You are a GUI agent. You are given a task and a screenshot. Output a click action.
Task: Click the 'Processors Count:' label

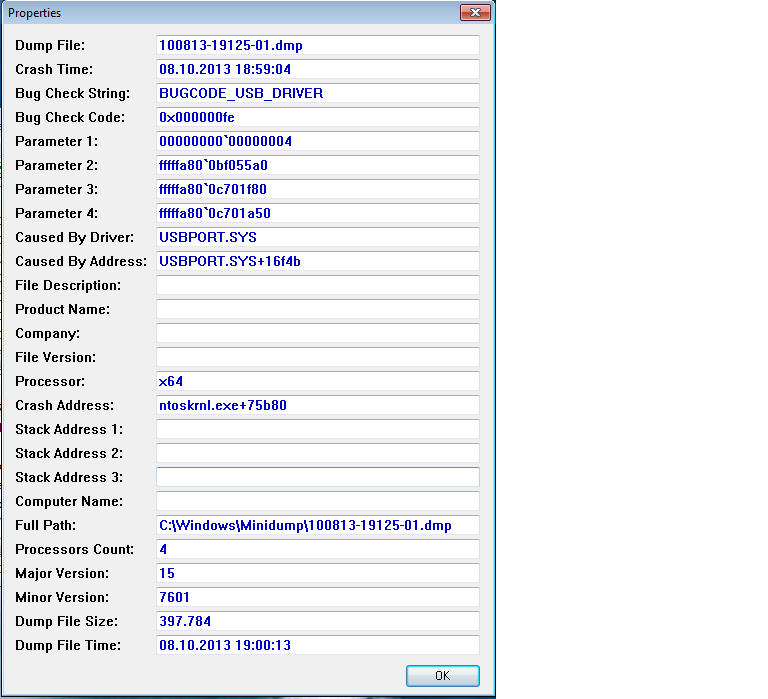(74, 550)
